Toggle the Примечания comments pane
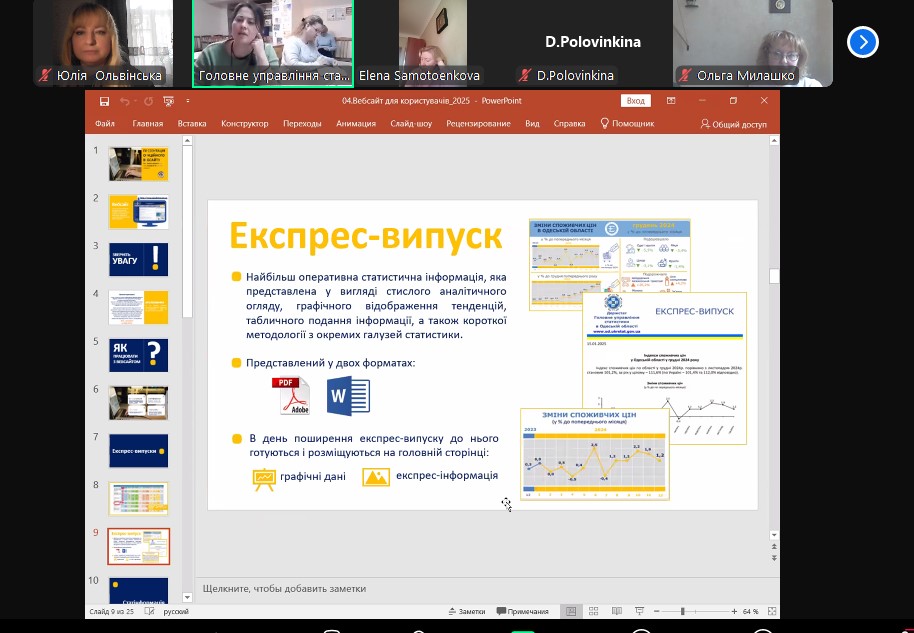Screen dimensions: 914x633 coord(522,611)
